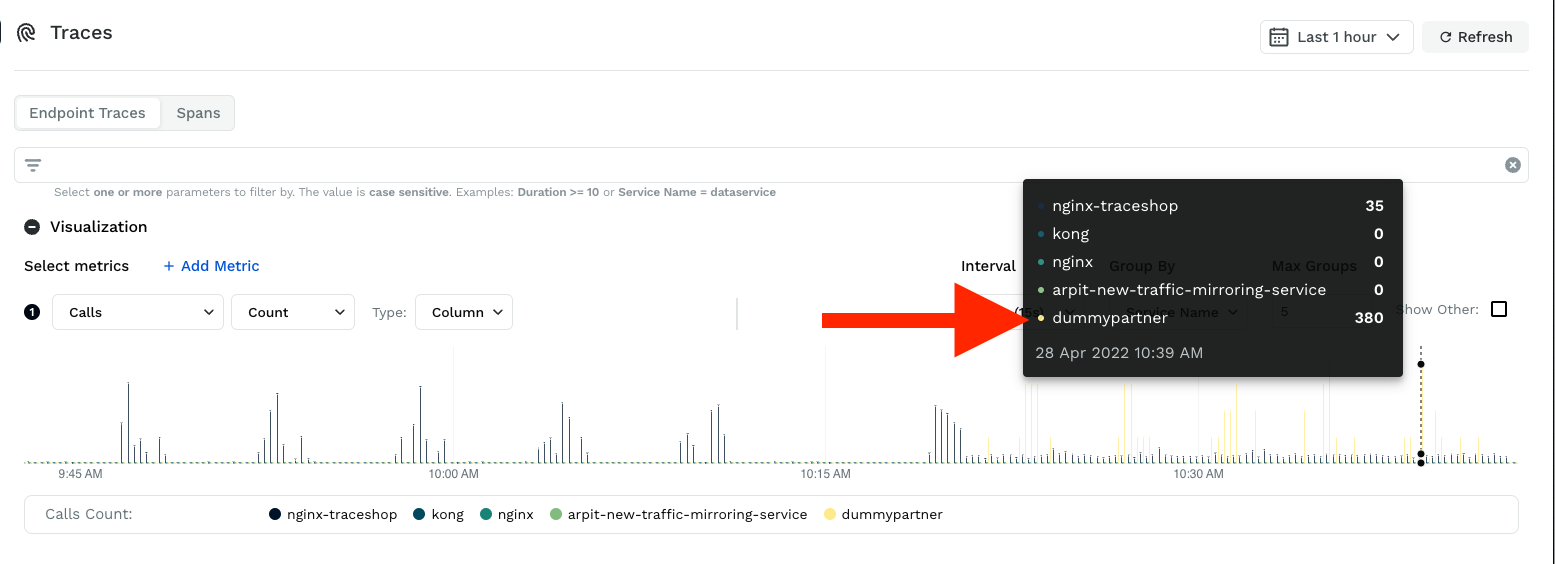Click the Calls Count legend label
Image resolution: width=1555 pixels, height=564 pixels.
(x=89, y=515)
